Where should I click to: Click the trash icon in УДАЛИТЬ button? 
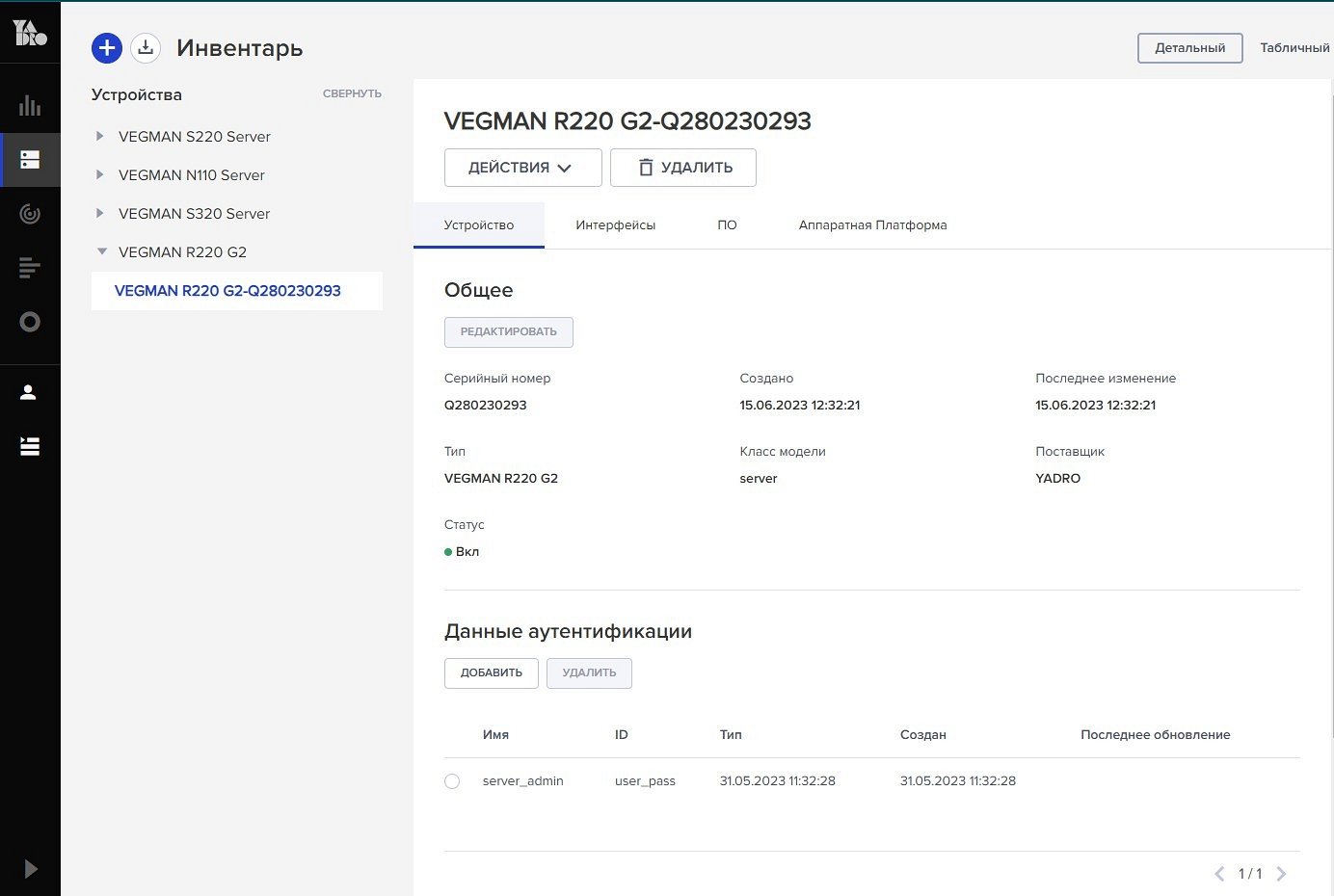click(647, 168)
